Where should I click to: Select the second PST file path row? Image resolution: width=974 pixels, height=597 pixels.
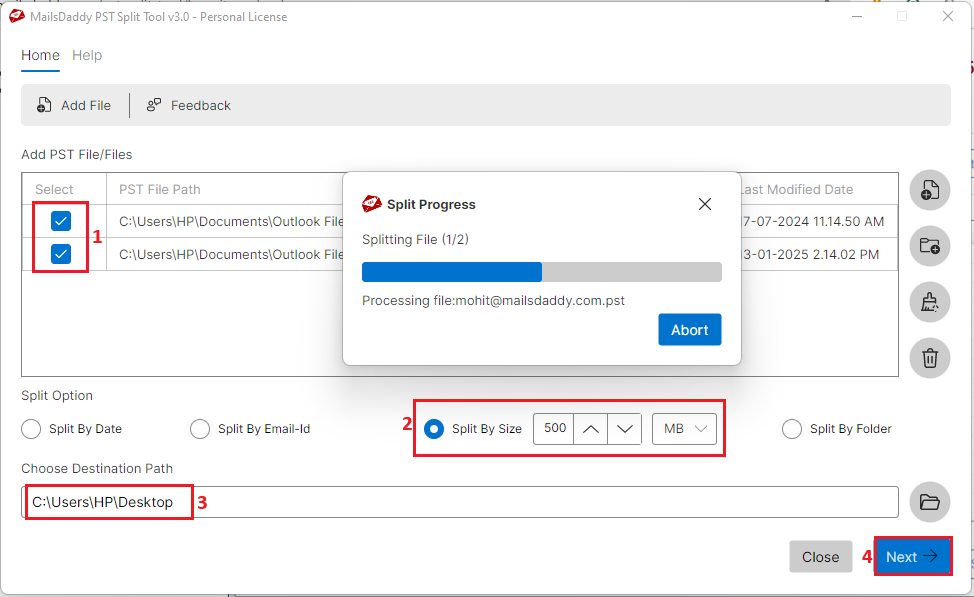click(x=231, y=255)
